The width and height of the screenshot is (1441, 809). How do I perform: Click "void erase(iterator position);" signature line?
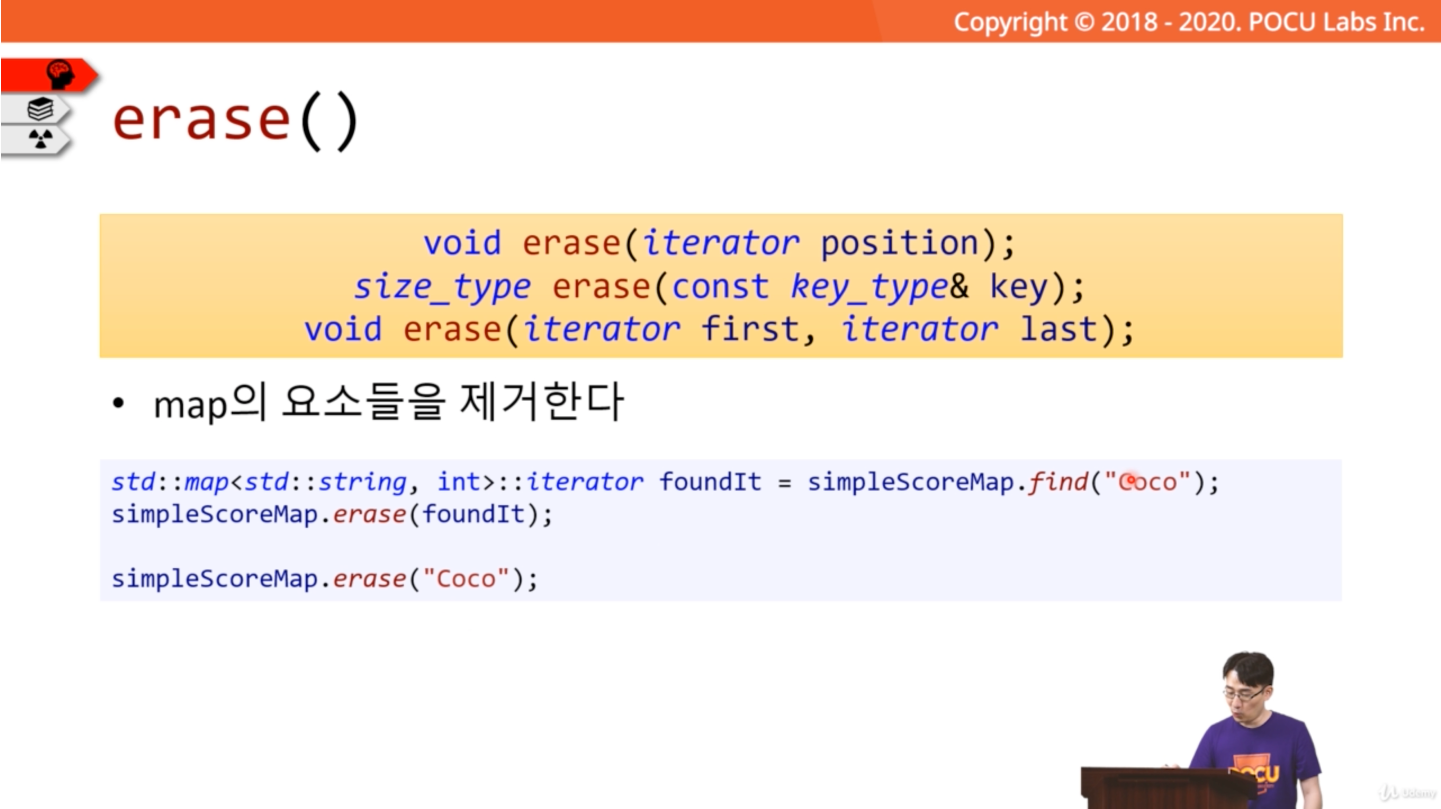click(x=720, y=243)
